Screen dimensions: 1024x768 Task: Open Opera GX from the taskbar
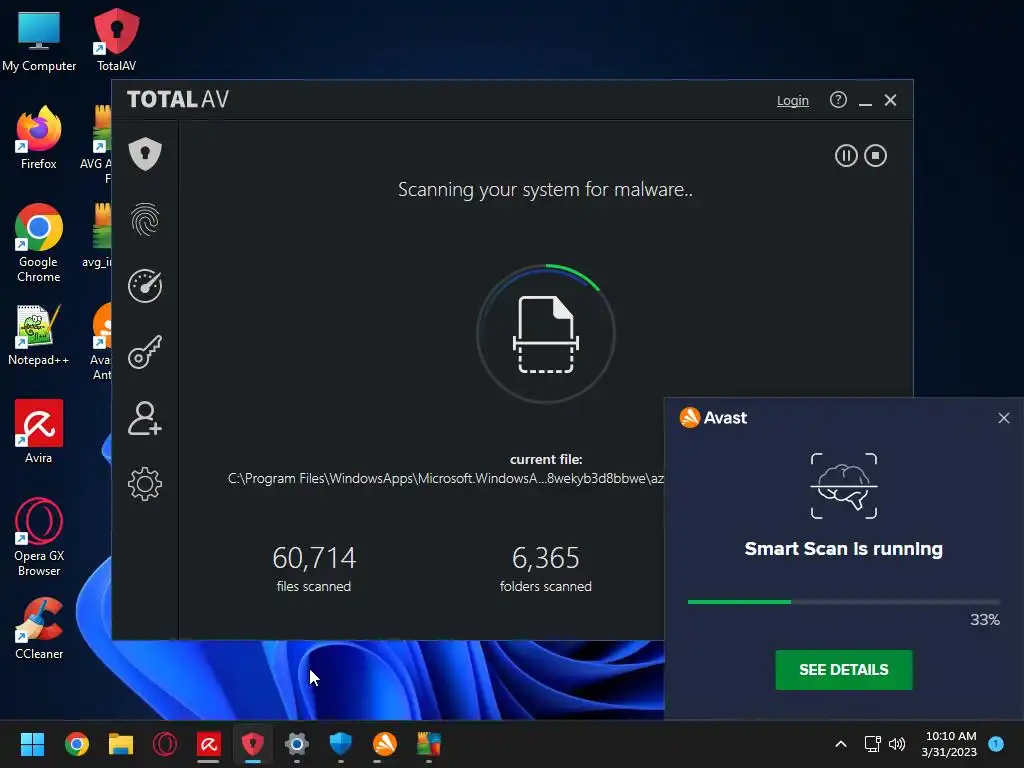165,744
